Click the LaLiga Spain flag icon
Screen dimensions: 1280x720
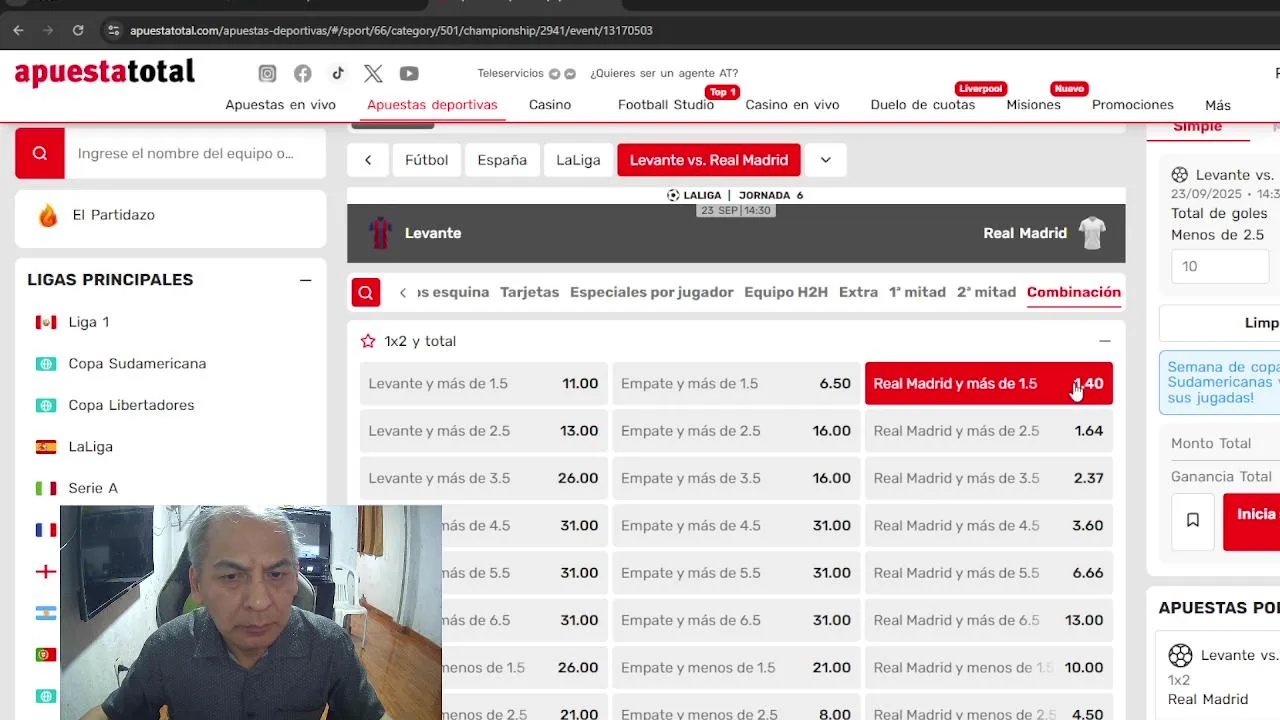(46, 447)
